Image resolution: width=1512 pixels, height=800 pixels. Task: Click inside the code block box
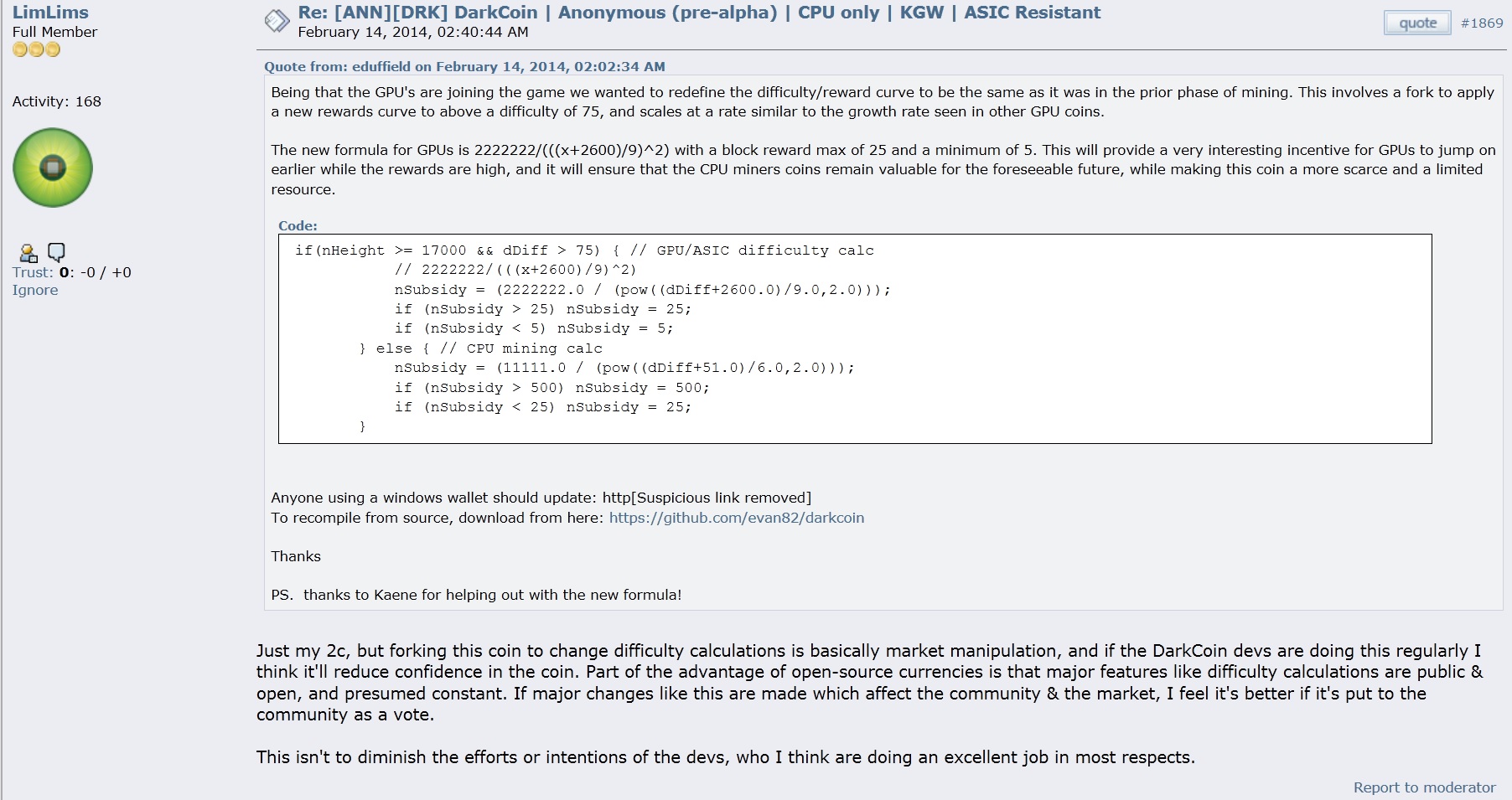coord(855,338)
